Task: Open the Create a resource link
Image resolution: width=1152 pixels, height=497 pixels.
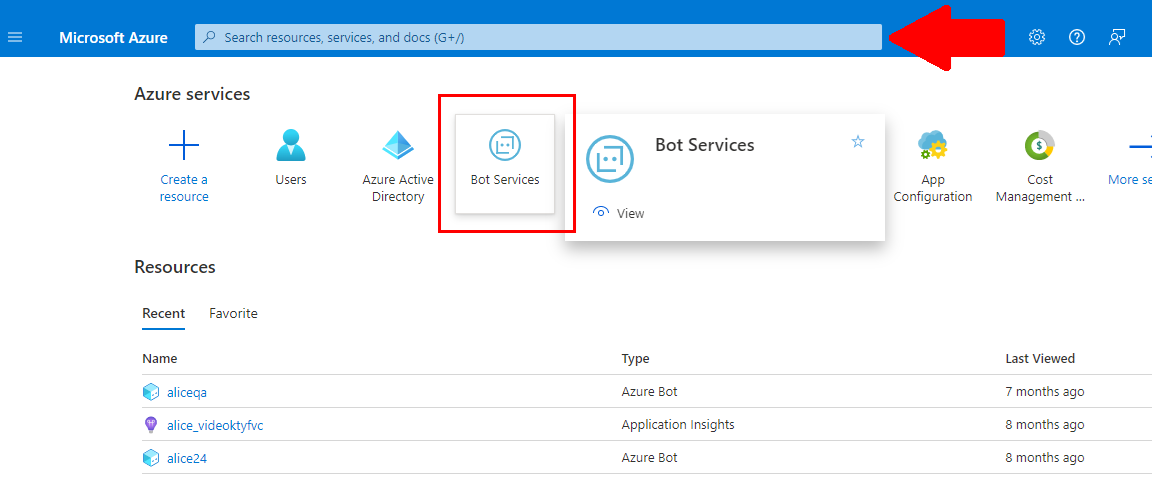Action: point(184,188)
